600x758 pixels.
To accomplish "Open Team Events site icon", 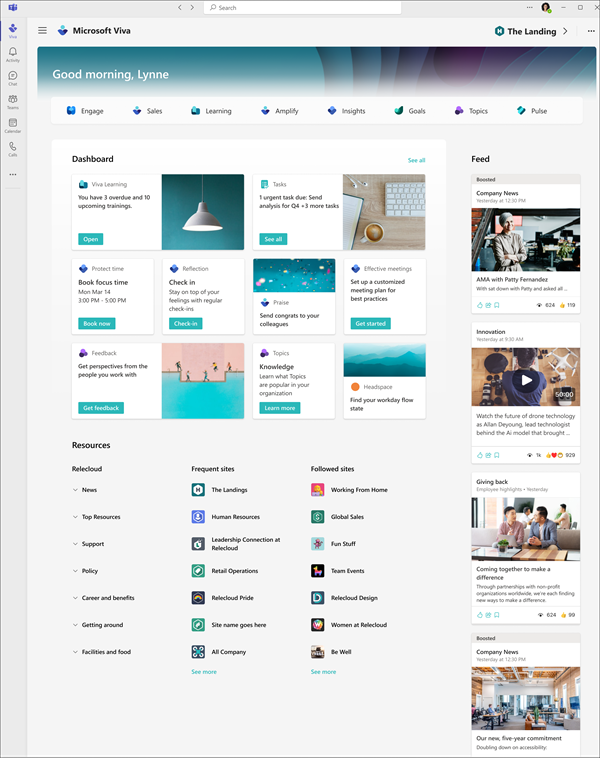I will pyautogui.click(x=317, y=571).
